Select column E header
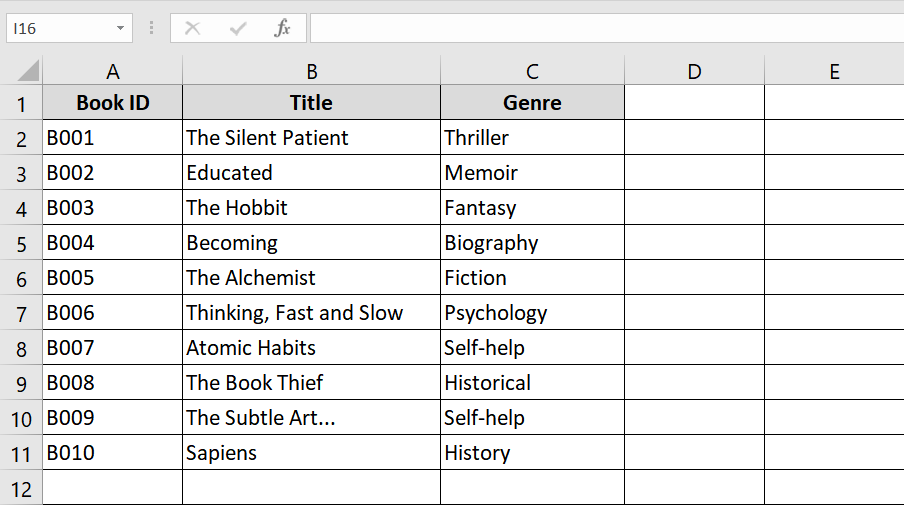The height and width of the screenshot is (505, 904). click(x=834, y=71)
